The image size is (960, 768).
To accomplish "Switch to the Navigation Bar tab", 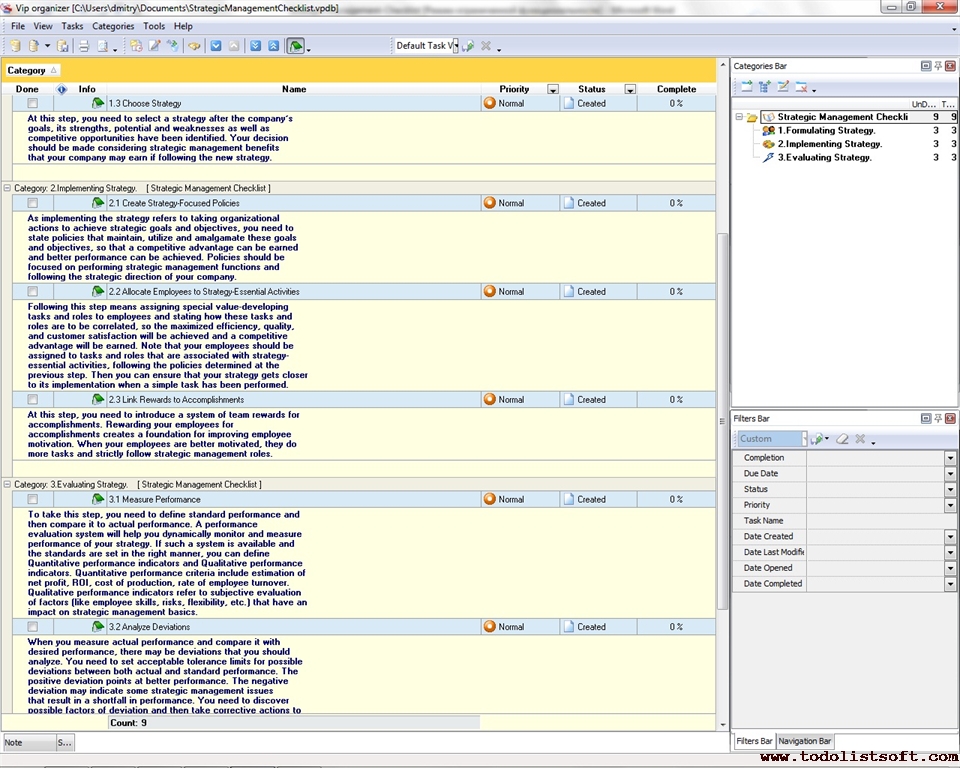I will point(805,741).
